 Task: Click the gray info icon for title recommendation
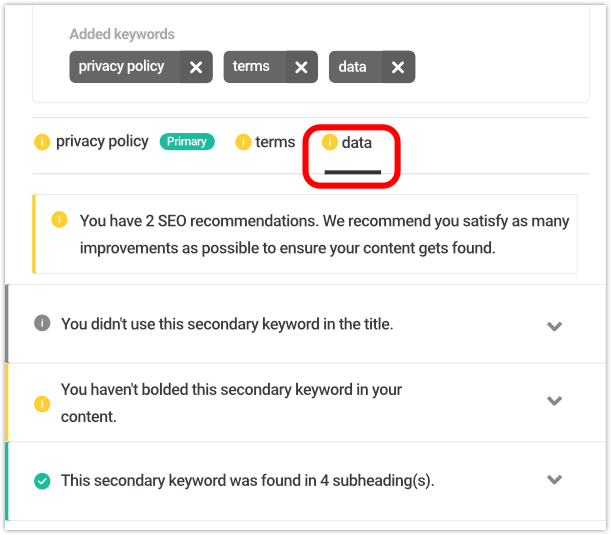(42, 323)
